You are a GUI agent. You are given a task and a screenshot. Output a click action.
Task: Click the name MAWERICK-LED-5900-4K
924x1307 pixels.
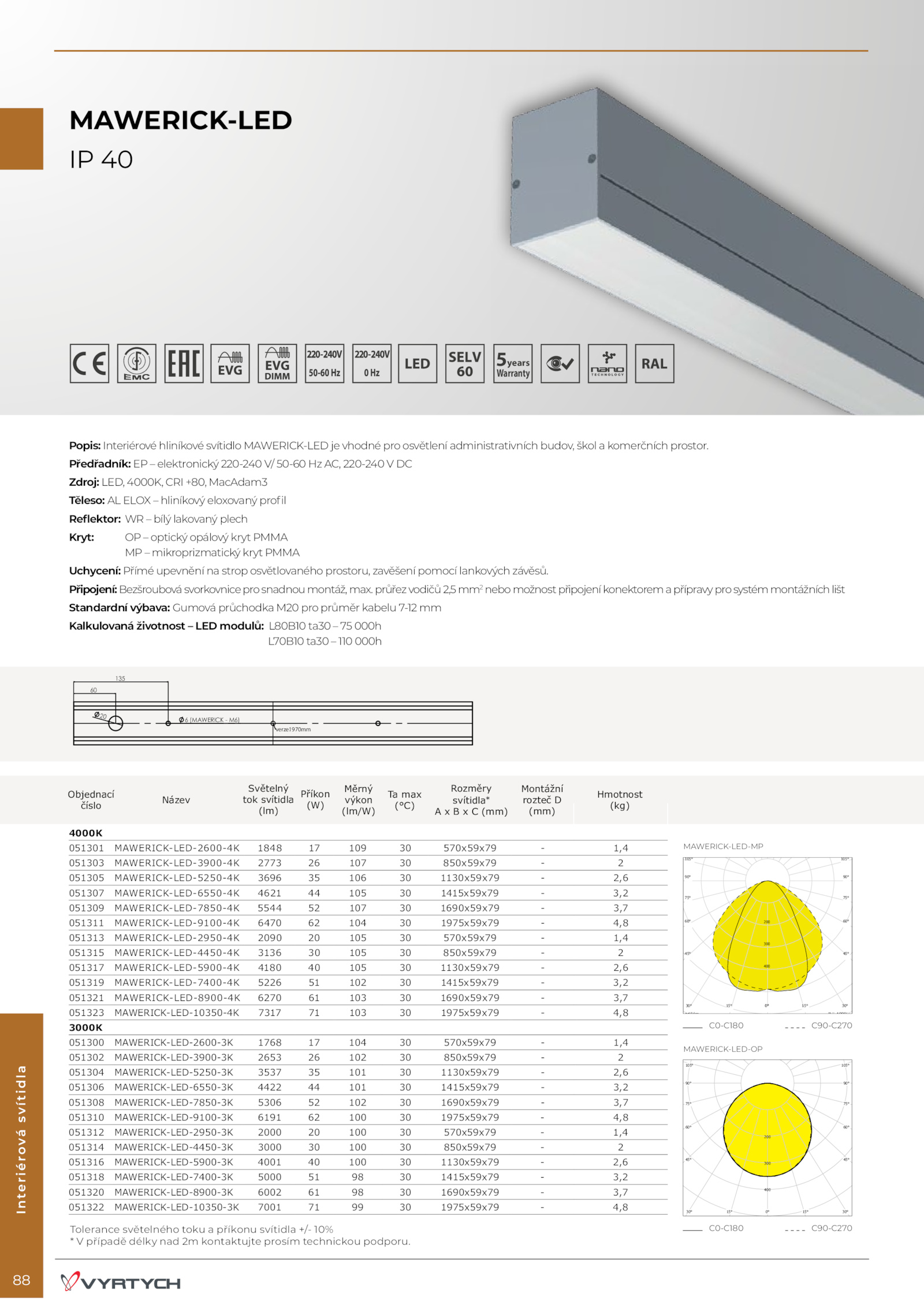pyautogui.click(x=177, y=967)
